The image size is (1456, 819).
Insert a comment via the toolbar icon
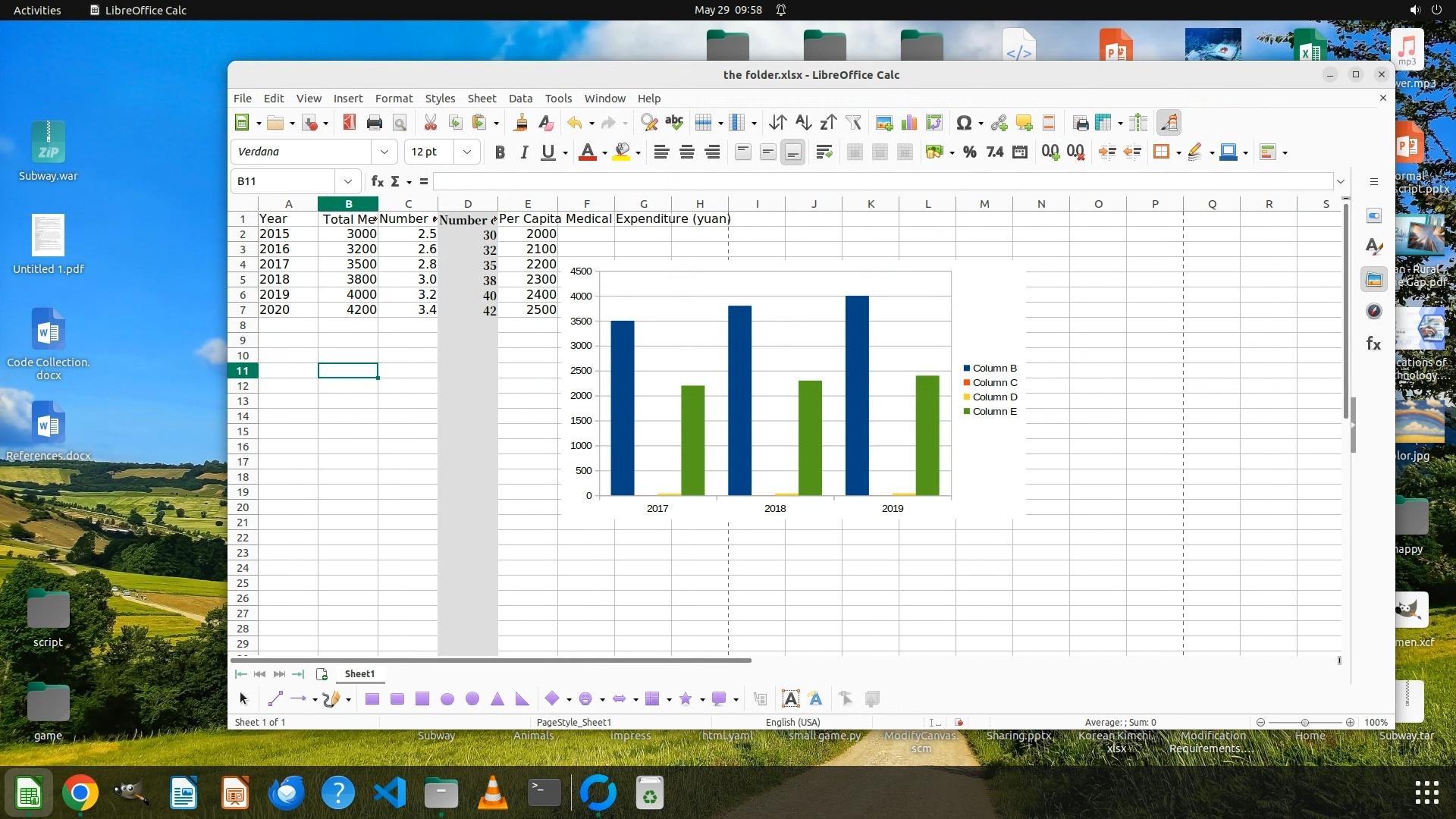(x=1024, y=123)
